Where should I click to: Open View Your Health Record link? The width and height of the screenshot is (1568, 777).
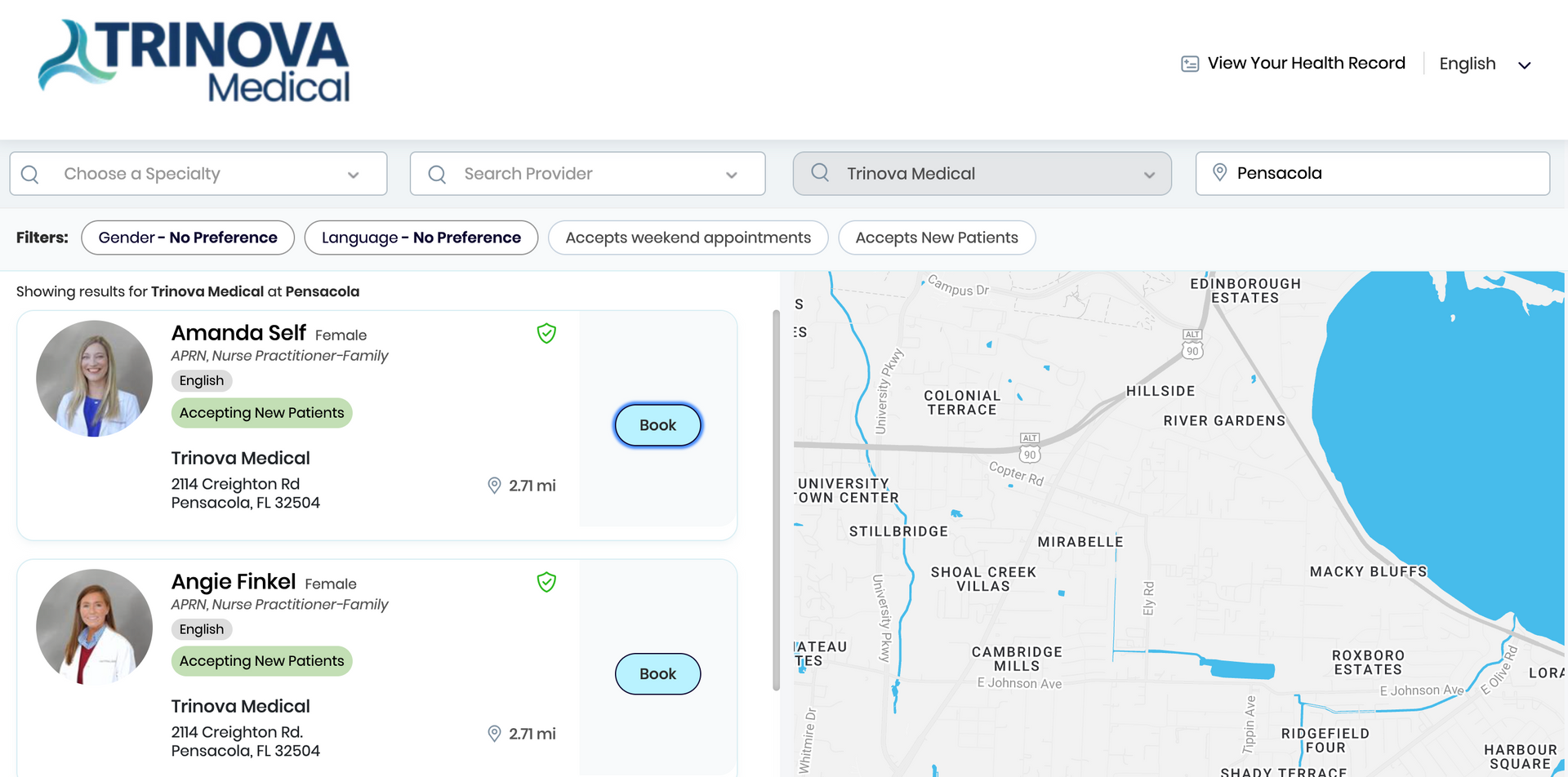coord(1306,63)
